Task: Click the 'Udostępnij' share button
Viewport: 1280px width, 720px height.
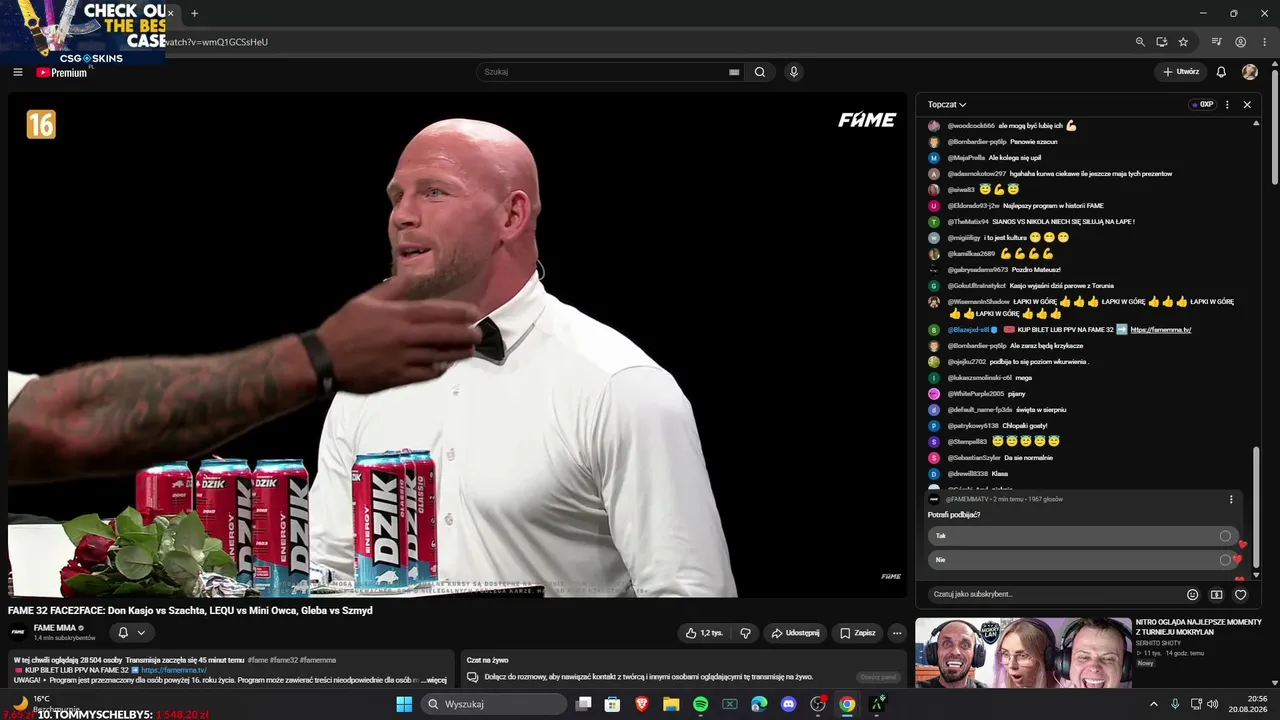Action: pos(795,633)
